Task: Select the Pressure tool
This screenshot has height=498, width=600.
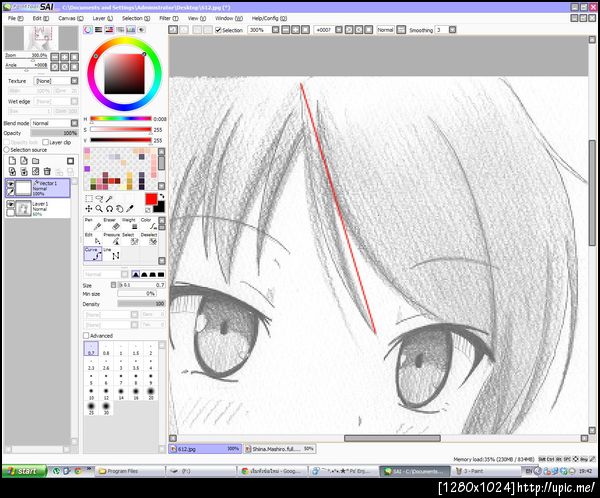Action: click(x=112, y=239)
